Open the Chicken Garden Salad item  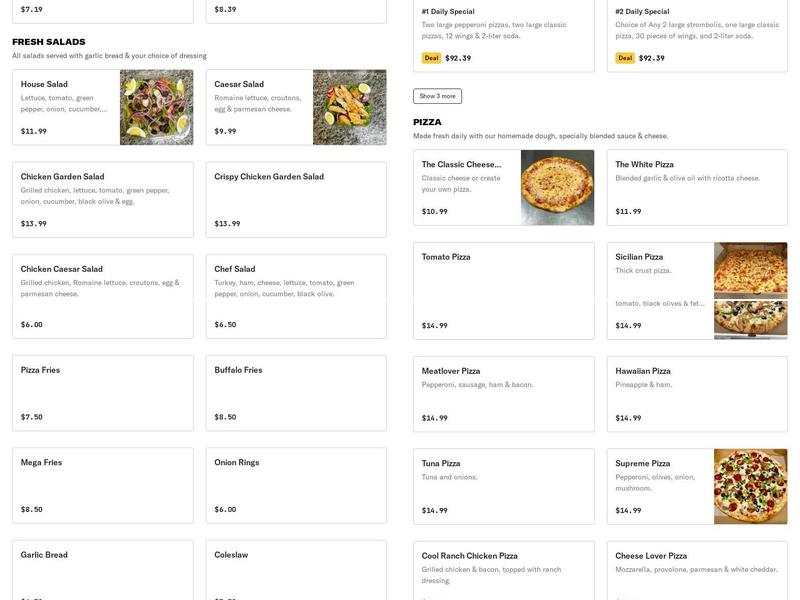[x=100, y=195]
